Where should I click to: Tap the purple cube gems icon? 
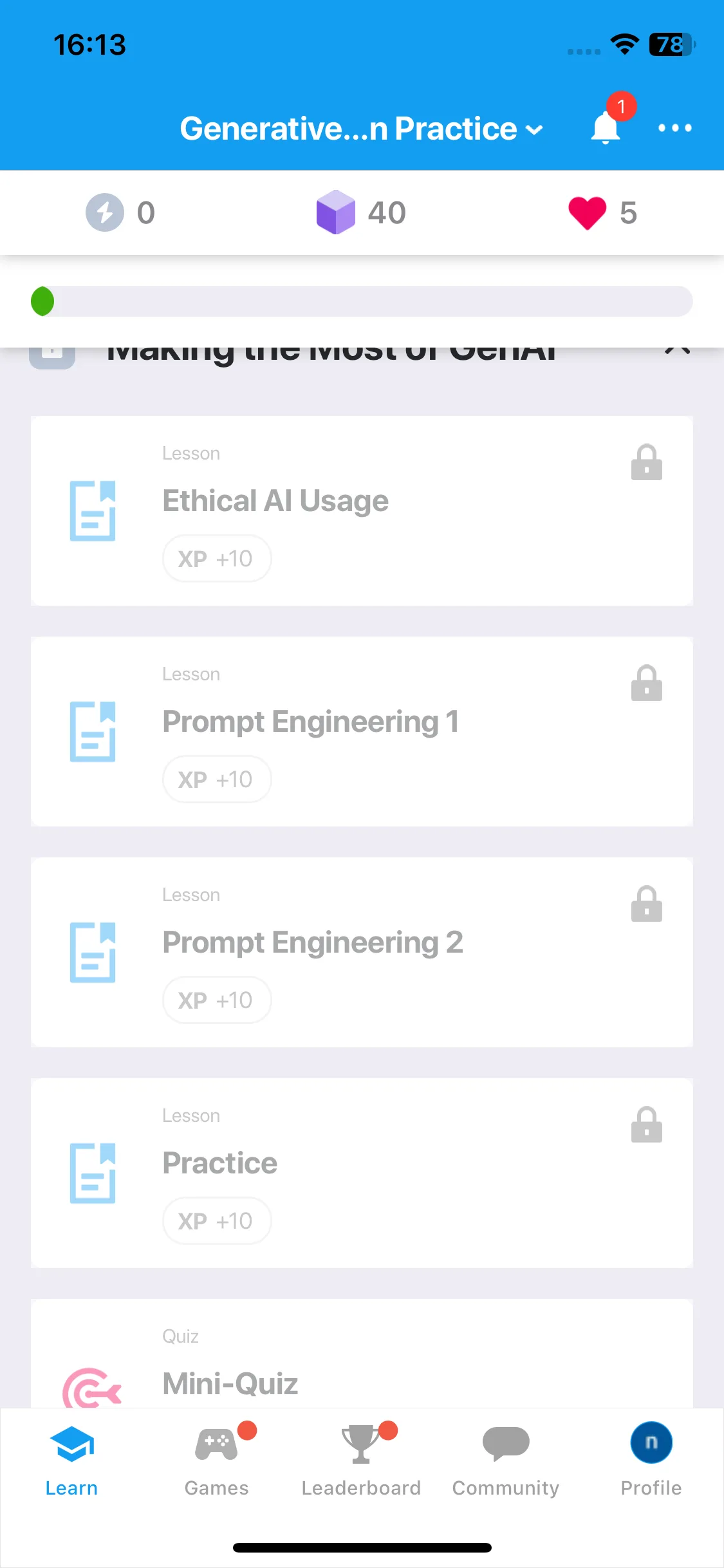(x=336, y=212)
